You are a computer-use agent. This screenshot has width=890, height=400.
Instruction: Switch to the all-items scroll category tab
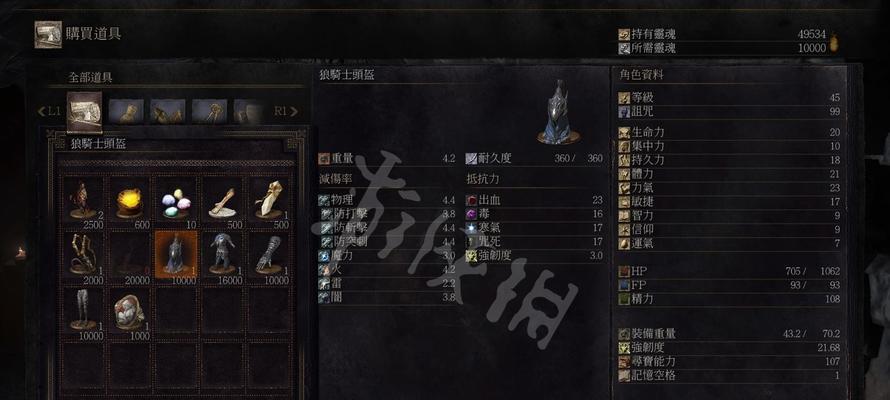(85, 111)
